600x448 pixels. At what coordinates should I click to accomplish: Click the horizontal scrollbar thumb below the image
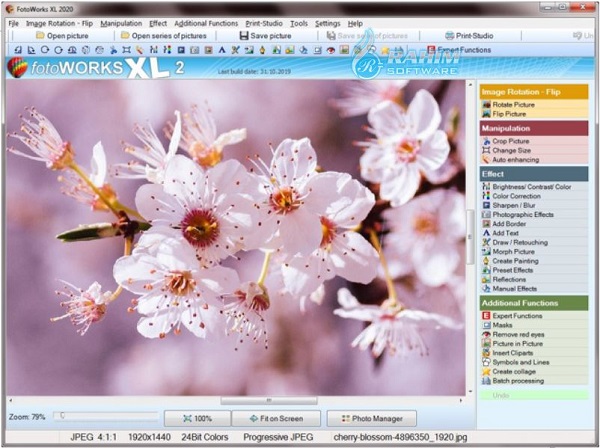[269, 400]
